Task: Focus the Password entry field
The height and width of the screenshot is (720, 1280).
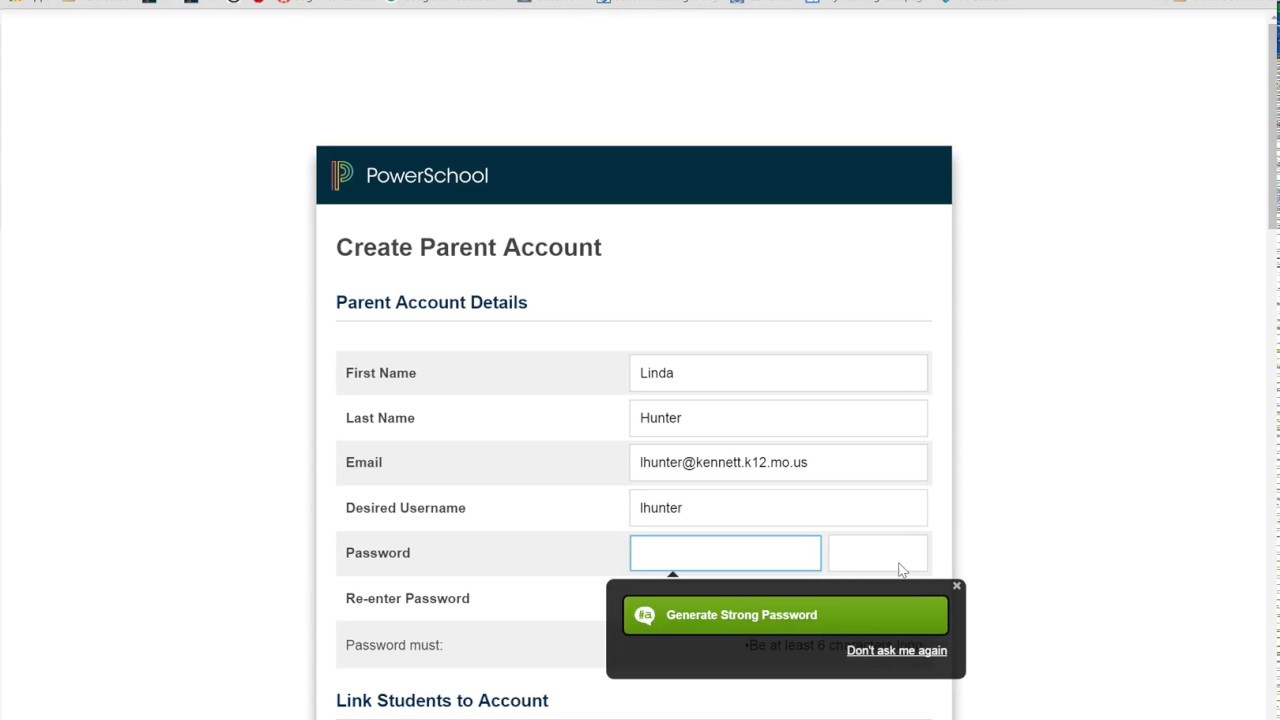Action: click(x=725, y=553)
